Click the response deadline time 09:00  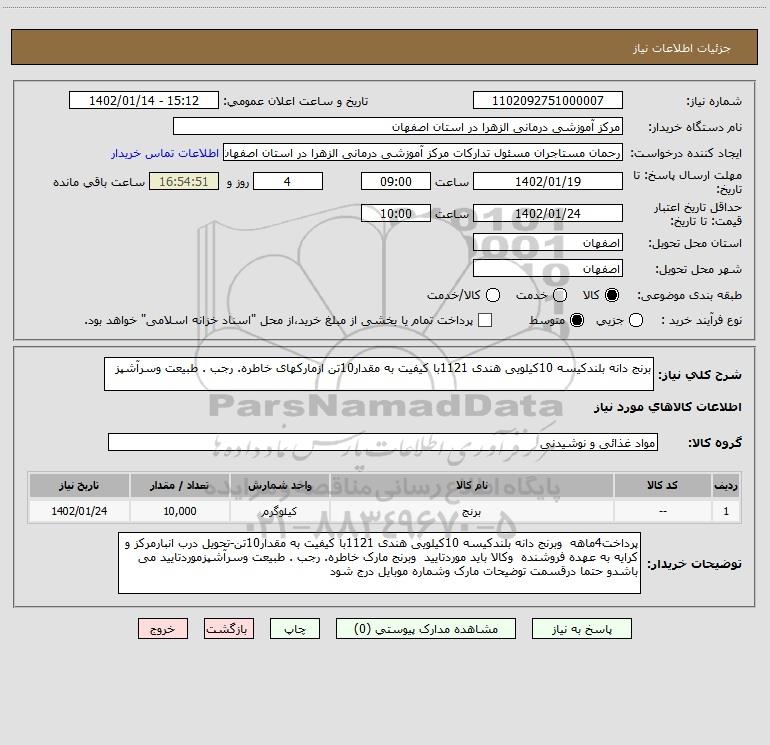pyautogui.click(x=396, y=181)
